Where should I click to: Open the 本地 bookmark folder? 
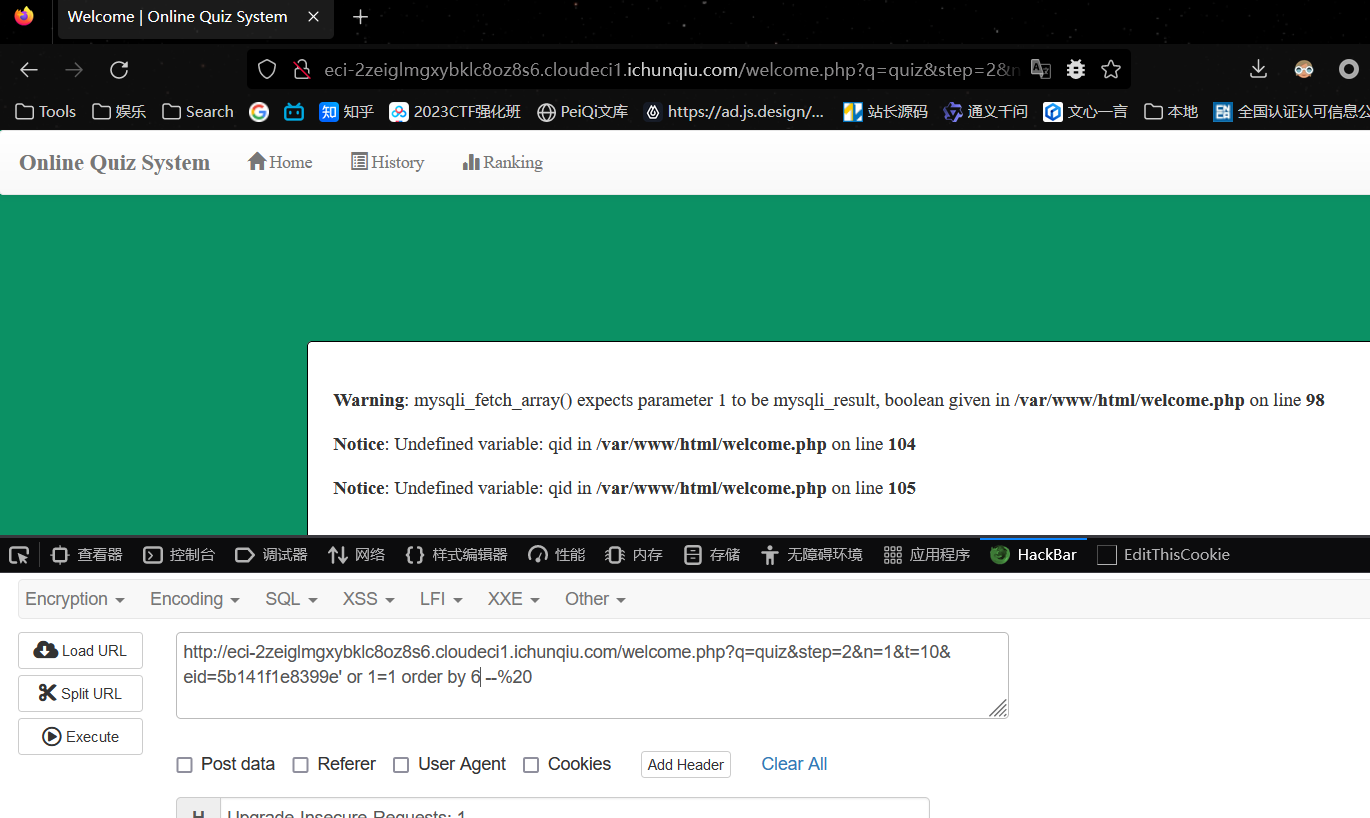click(1171, 111)
